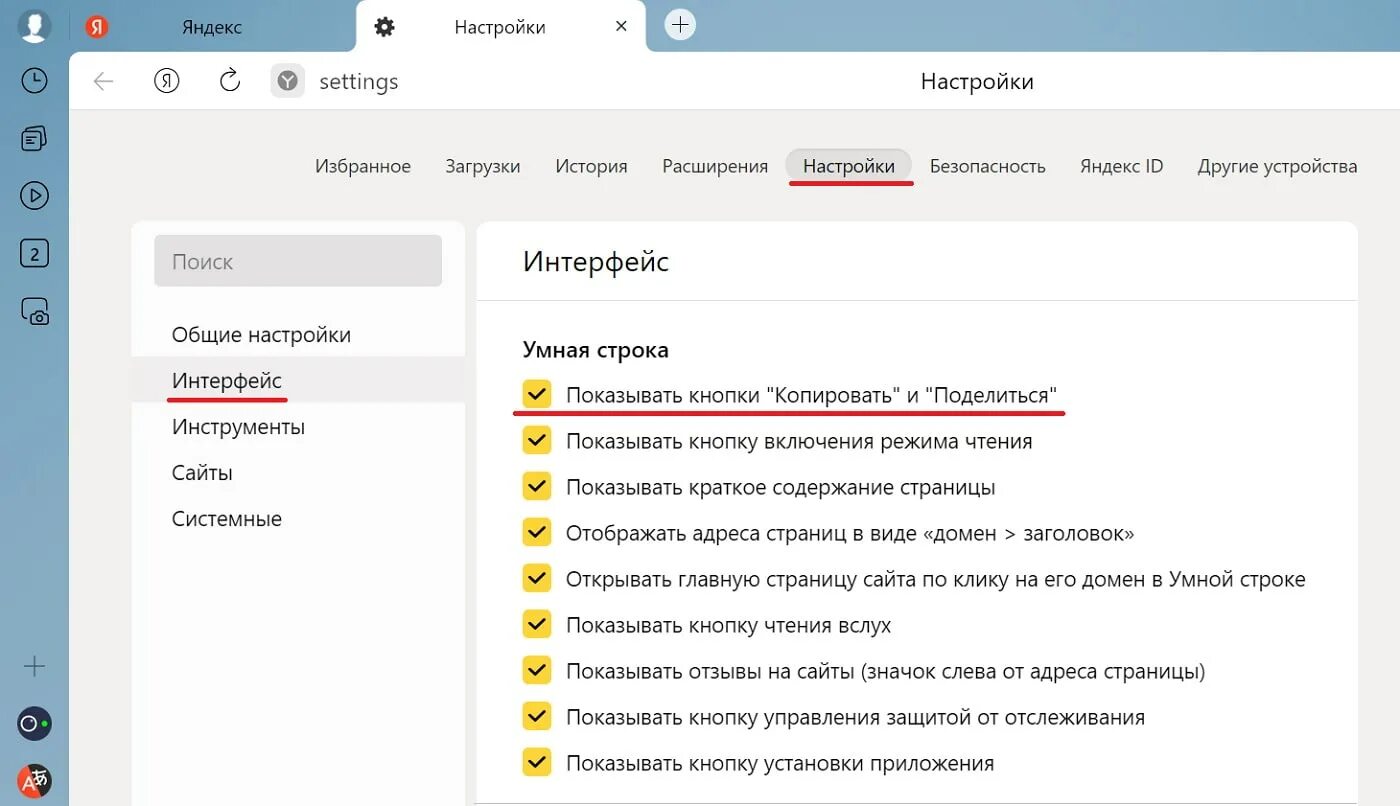Screen dimensions: 1400x806
Task: Open the Расширения section
Action: click(x=715, y=166)
